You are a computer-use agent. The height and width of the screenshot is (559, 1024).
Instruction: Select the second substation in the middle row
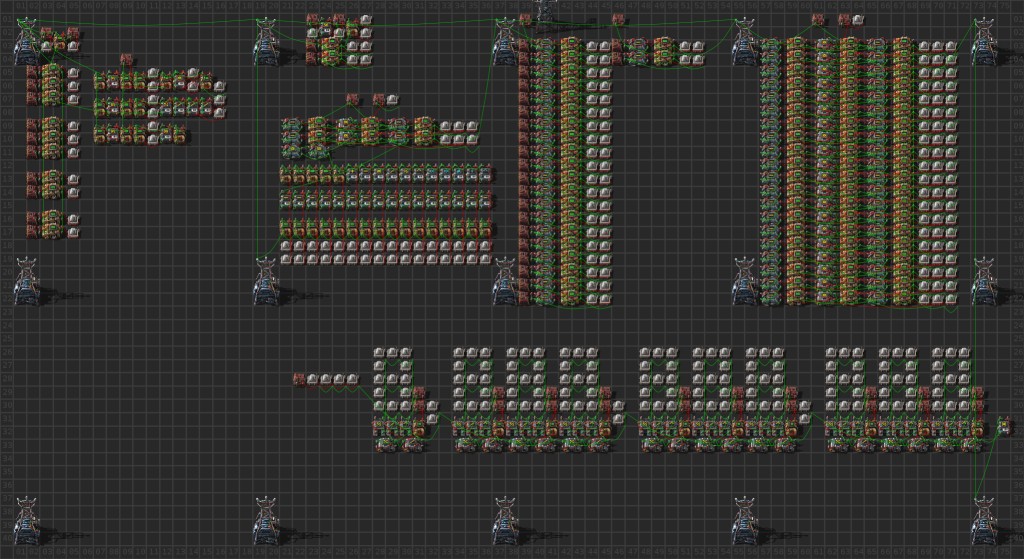point(265,282)
